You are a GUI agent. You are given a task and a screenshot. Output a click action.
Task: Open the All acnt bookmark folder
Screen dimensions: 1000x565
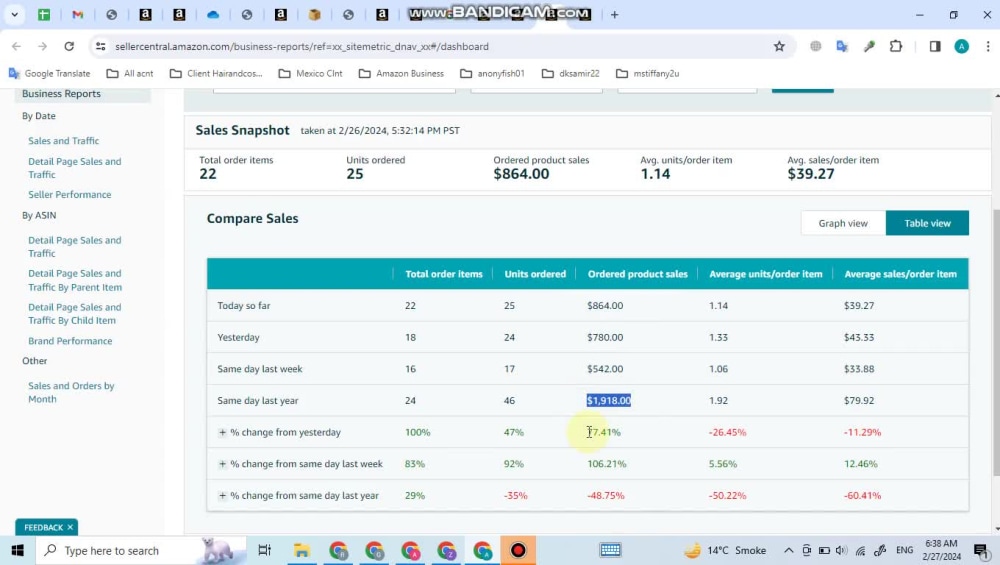[x=129, y=73]
